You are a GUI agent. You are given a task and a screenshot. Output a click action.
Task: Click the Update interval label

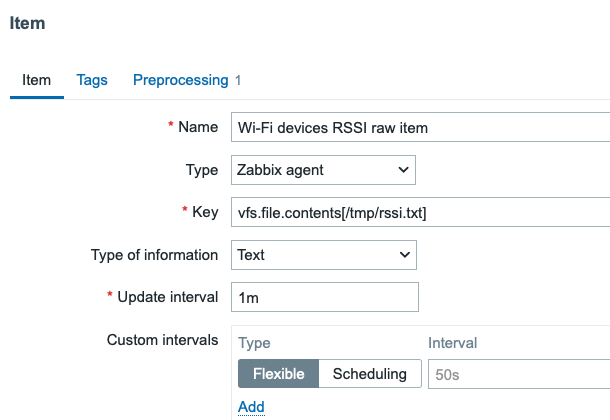click(167, 297)
